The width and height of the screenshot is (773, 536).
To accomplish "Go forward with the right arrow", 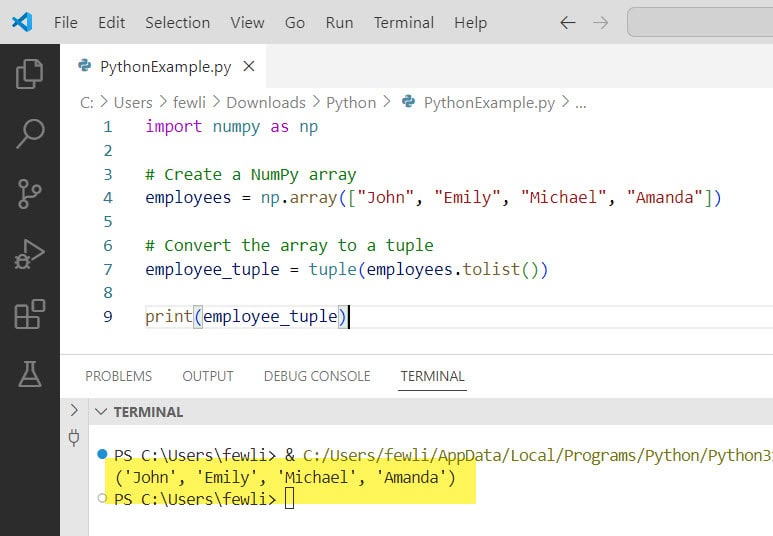I will (600, 23).
